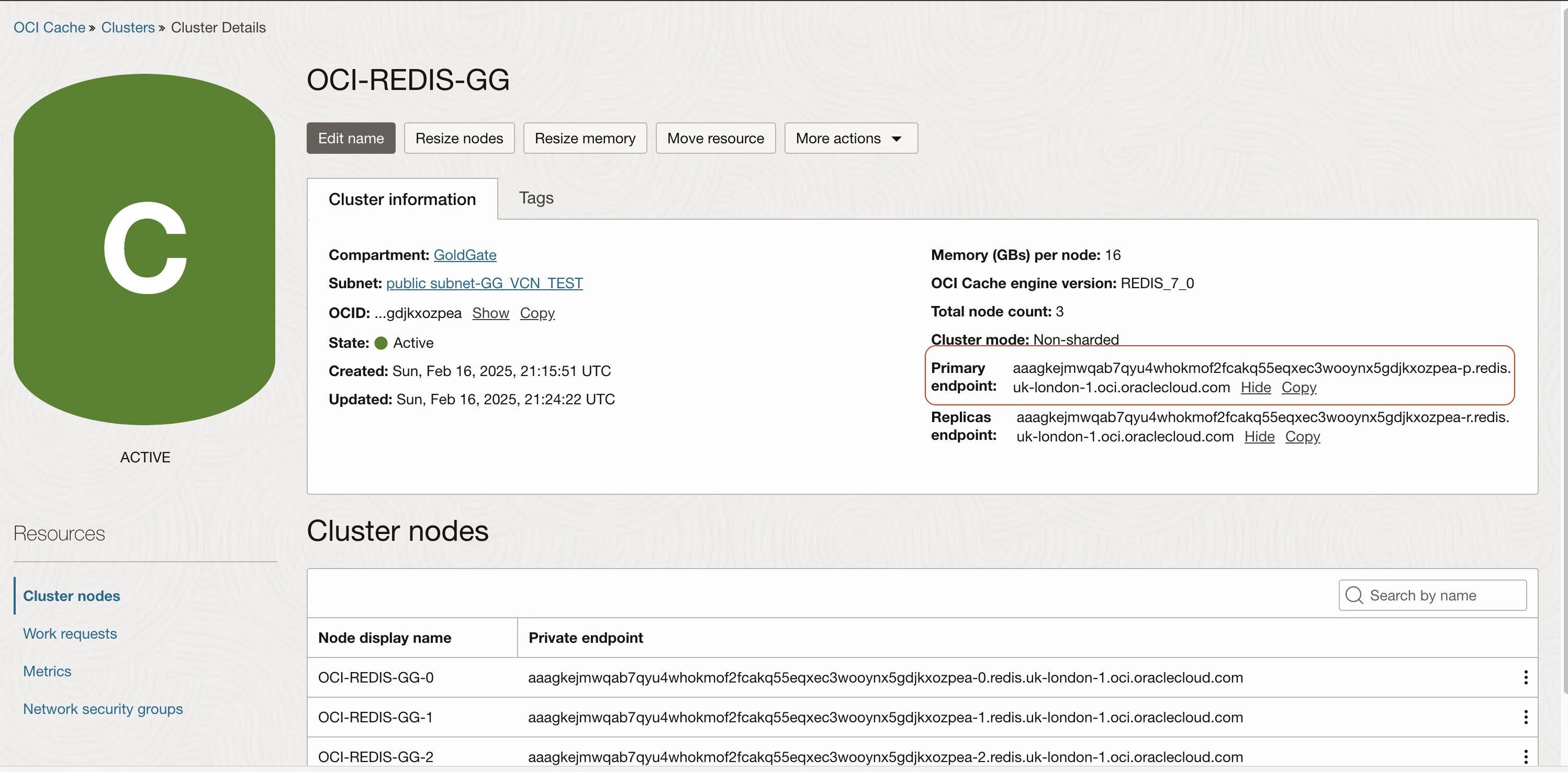The height and width of the screenshot is (772, 1568).
Task: Copy the primary endpoint
Action: 1300,388
